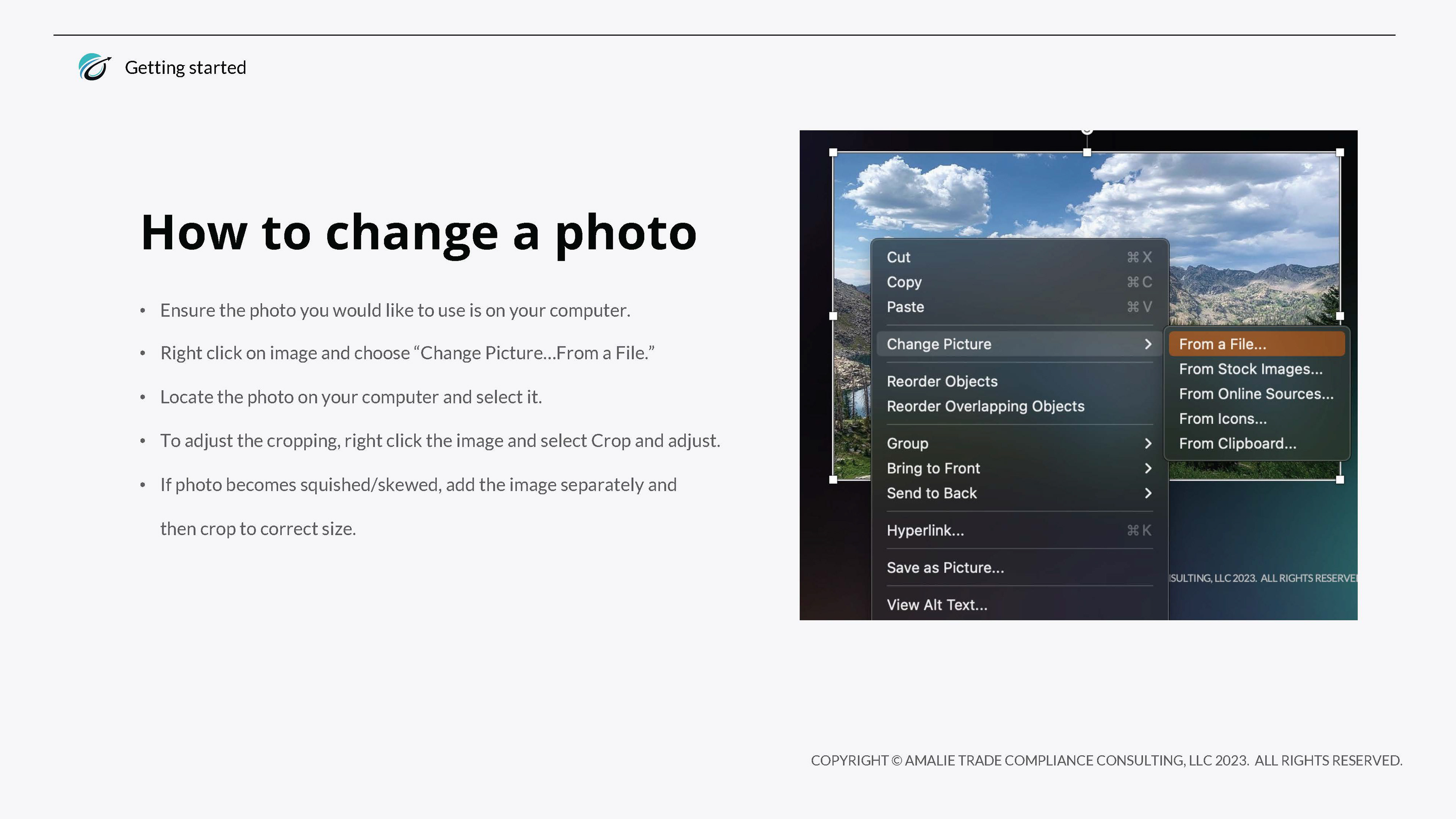
Task: Choose Copy in the context menu
Action: [904, 282]
